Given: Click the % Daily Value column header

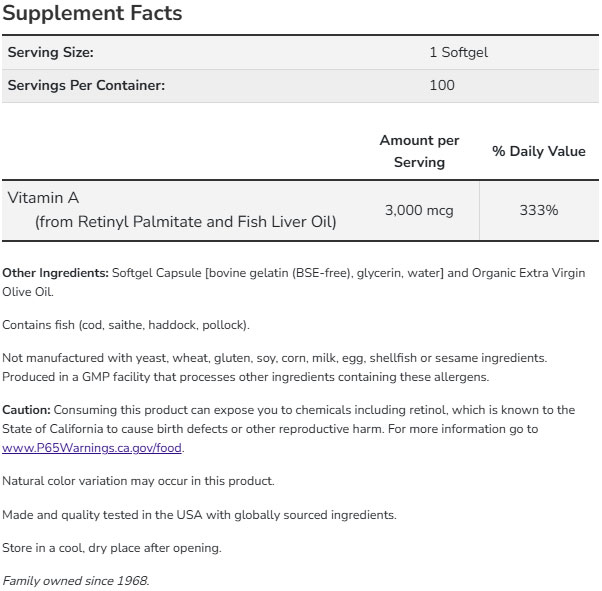Looking at the screenshot, I should tap(538, 151).
